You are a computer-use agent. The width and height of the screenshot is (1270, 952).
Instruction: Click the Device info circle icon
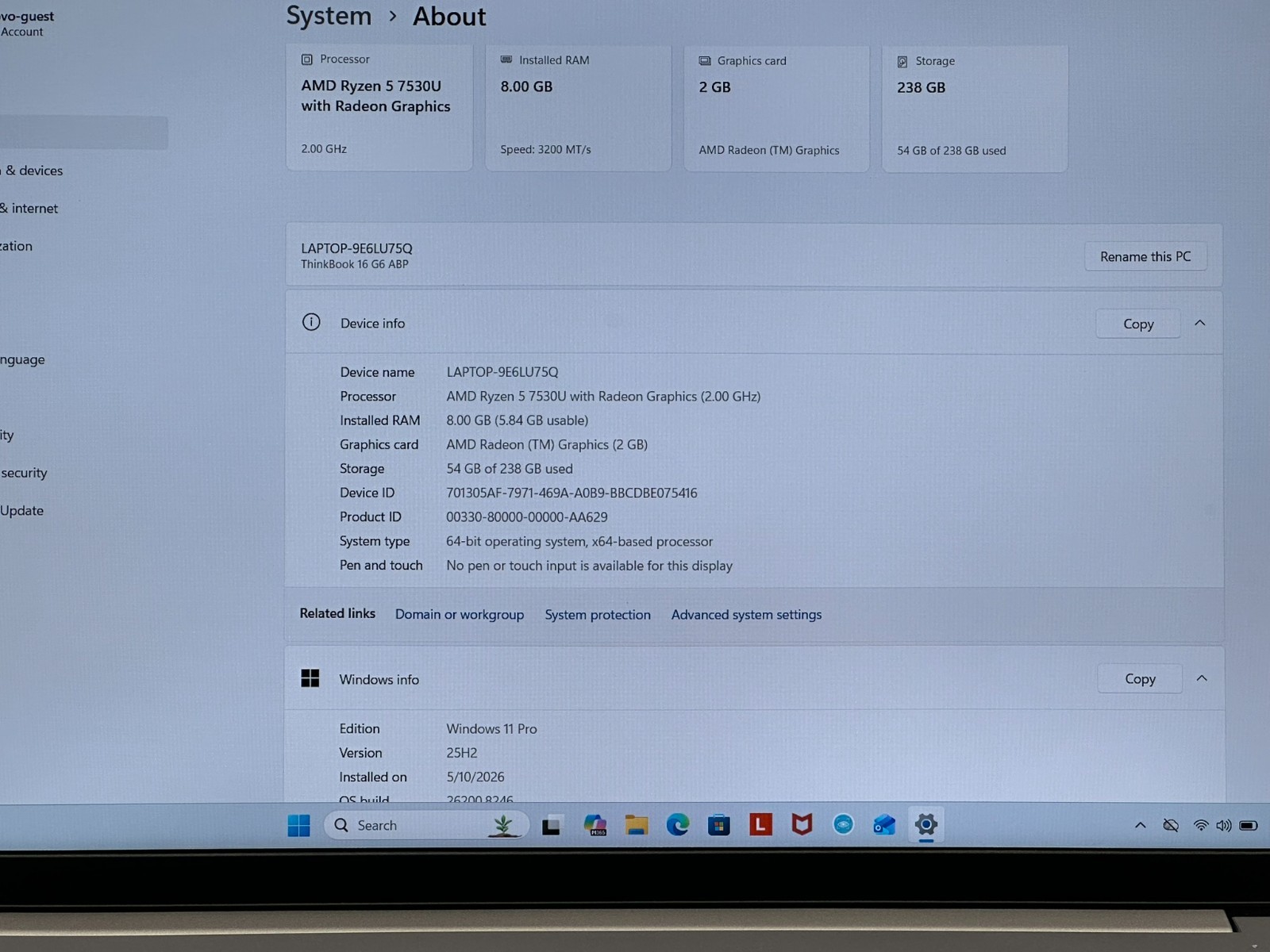pos(311,322)
